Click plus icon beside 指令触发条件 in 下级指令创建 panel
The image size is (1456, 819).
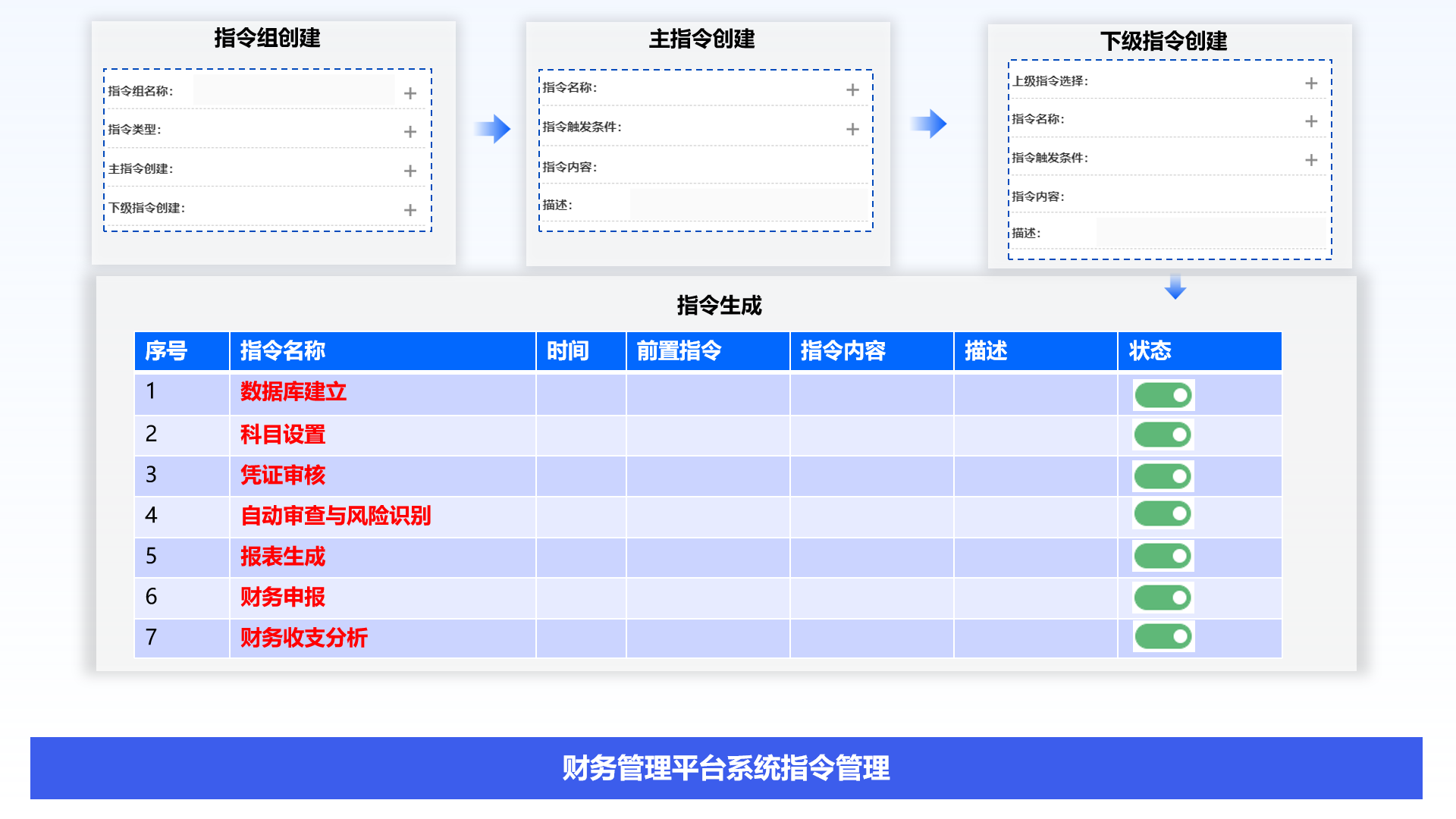1311,160
